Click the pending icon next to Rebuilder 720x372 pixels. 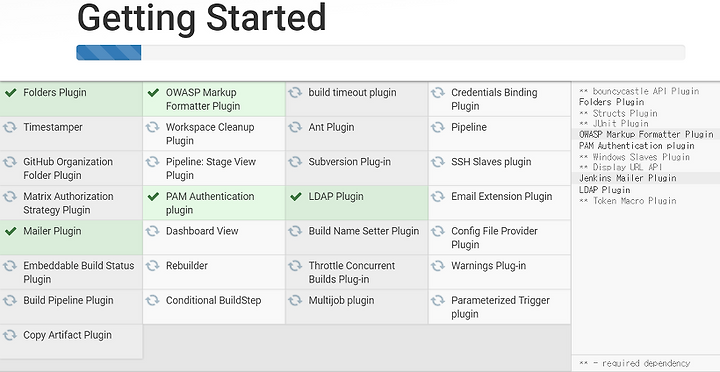tap(152, 266)
